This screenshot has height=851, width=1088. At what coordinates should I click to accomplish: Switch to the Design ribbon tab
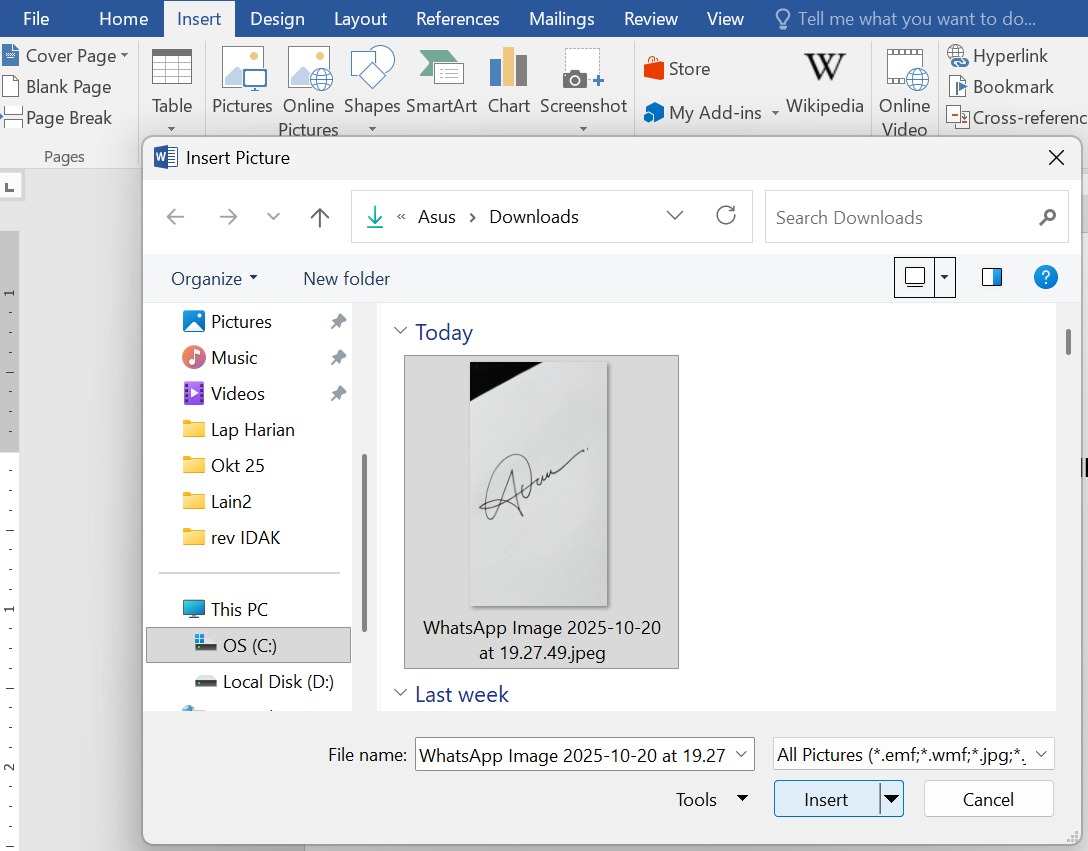[x=277, y=19]
